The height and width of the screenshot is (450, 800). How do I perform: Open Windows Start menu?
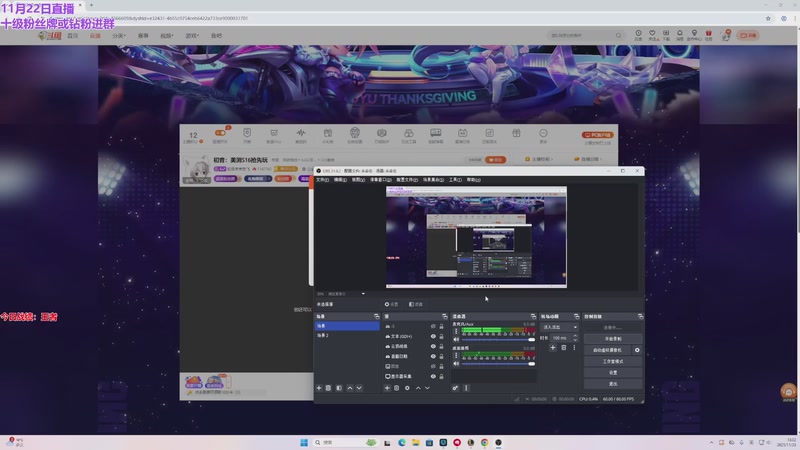(x=304, y=442)
